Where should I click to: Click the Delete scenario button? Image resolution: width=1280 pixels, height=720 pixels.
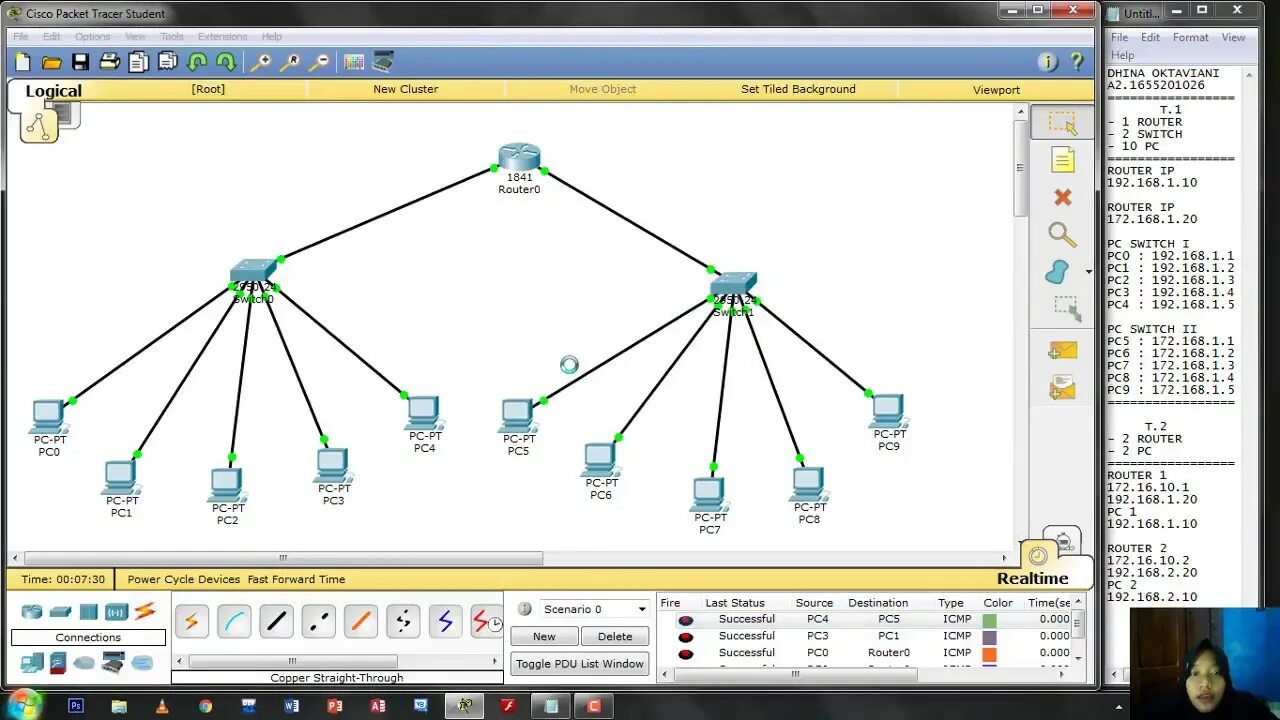615,636
